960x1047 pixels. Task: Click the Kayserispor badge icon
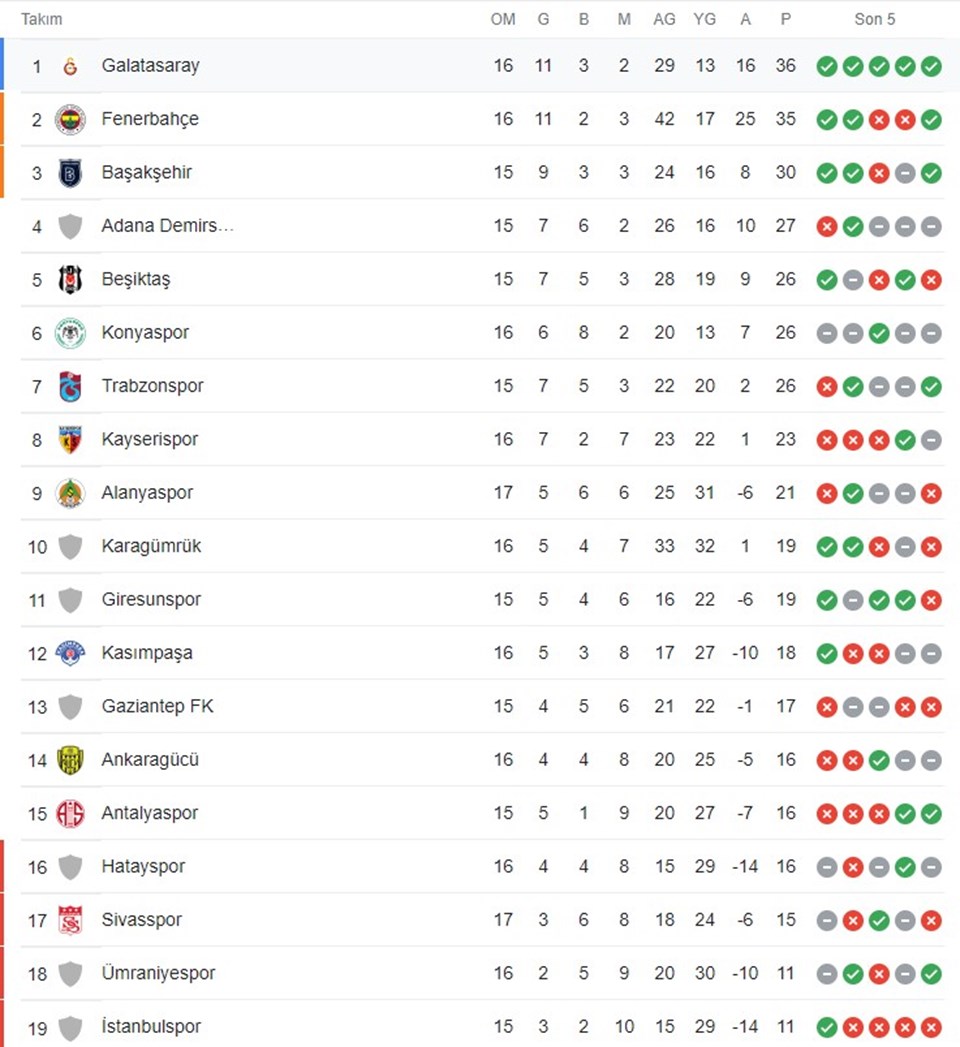point(70,440)
